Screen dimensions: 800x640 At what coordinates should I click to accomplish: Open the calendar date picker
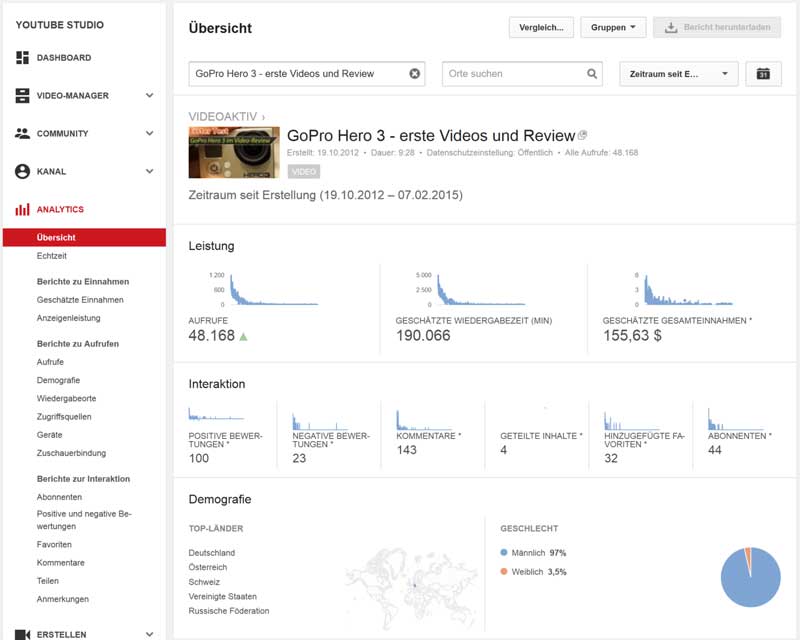pyautogui.click(x=763, y=73)
